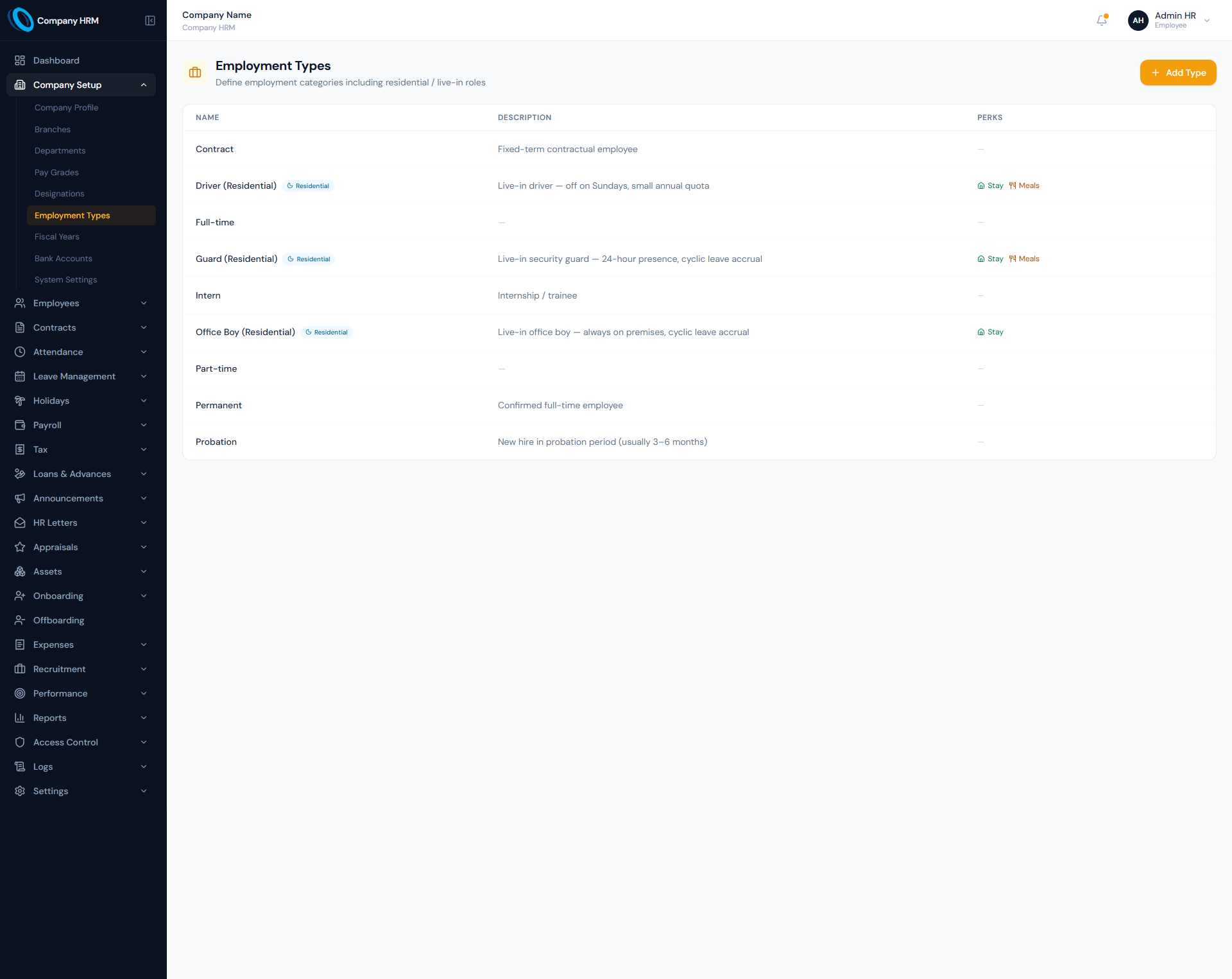Screen dimensions: 1232x979
Task: Click the Contracts document icon
Action: [x=20, y=327]
